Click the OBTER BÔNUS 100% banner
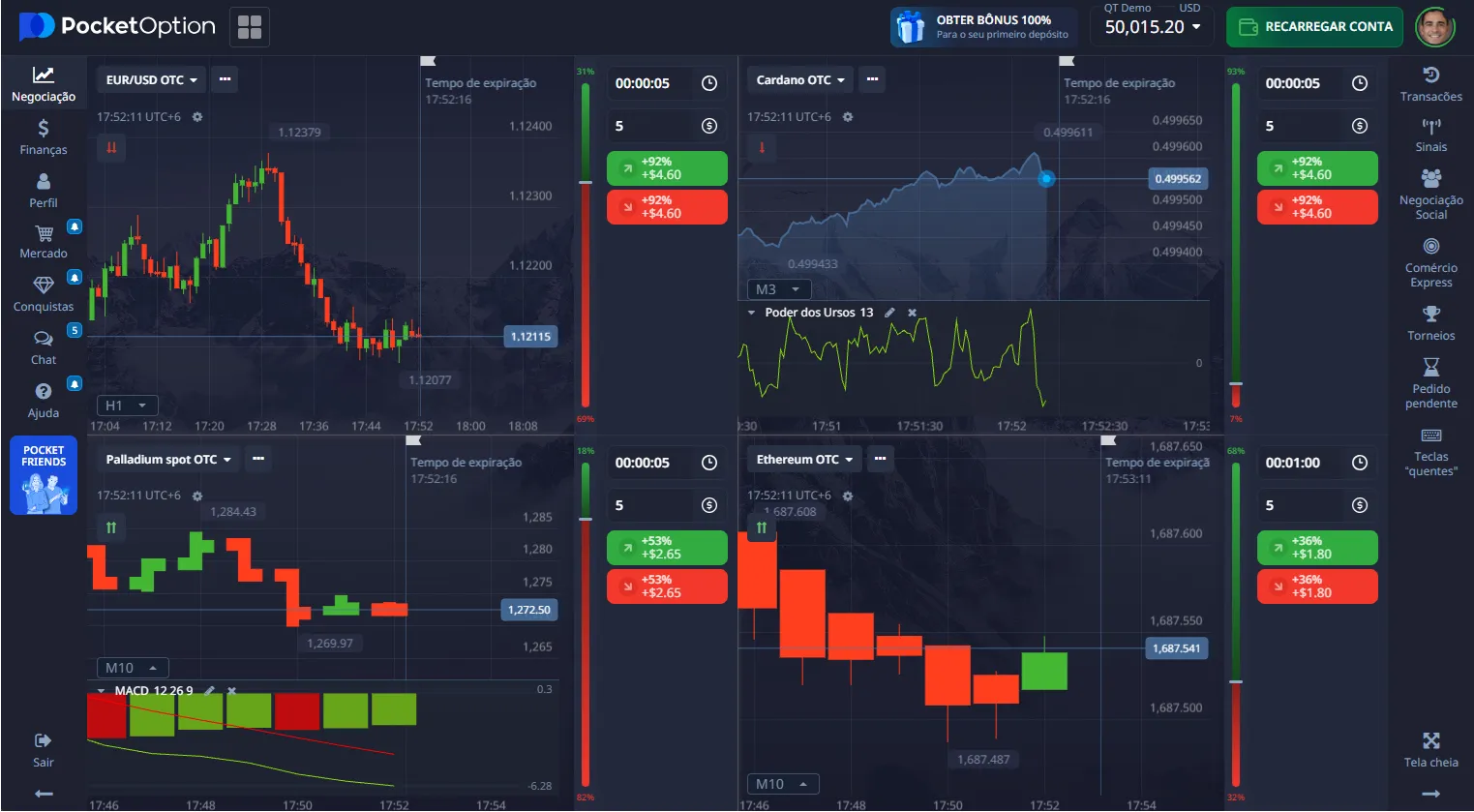This screenshot has width=1474, height=812. pos(984,27)
